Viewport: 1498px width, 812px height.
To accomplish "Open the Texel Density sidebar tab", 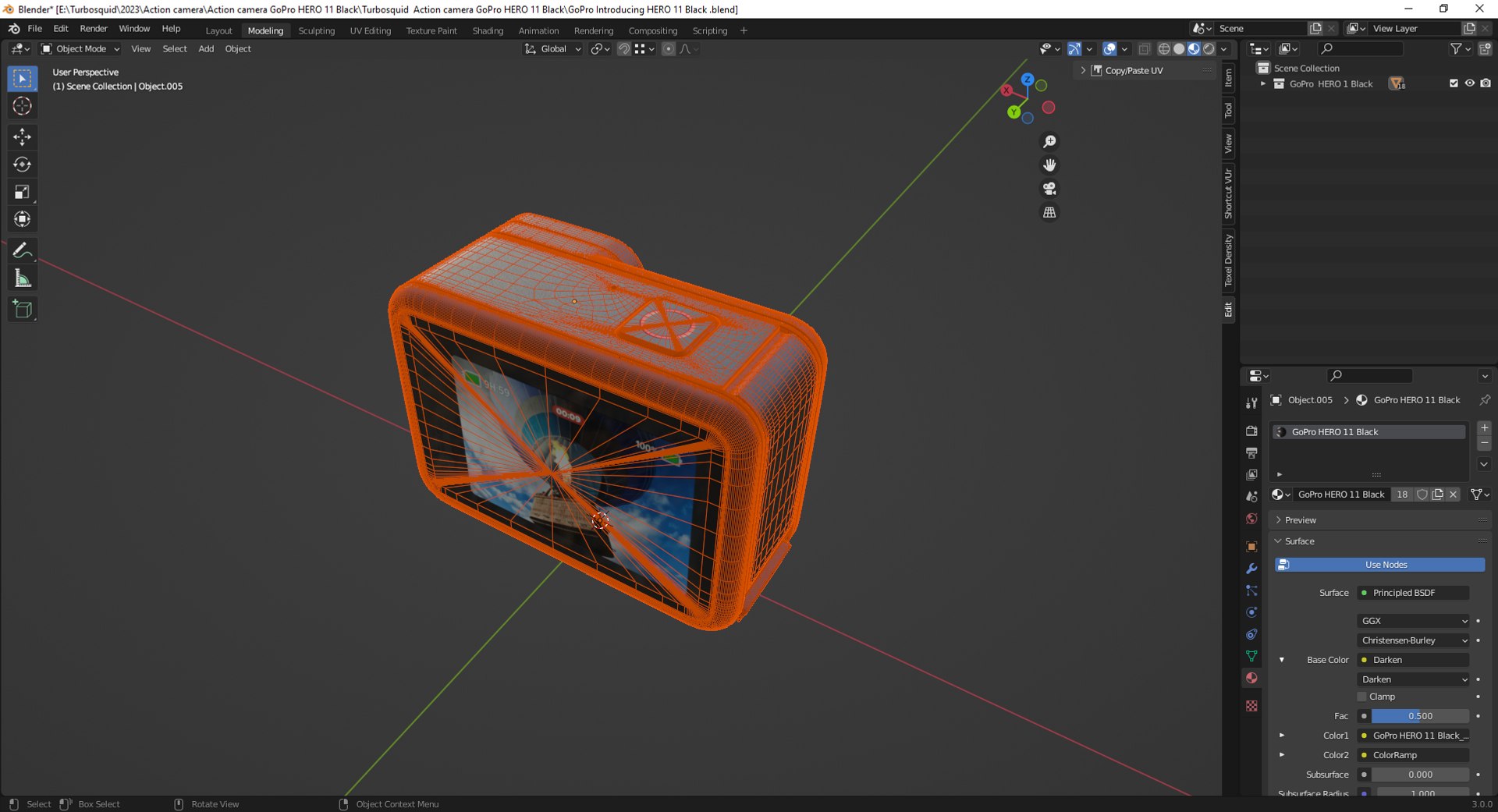I will pos(1229,261).
